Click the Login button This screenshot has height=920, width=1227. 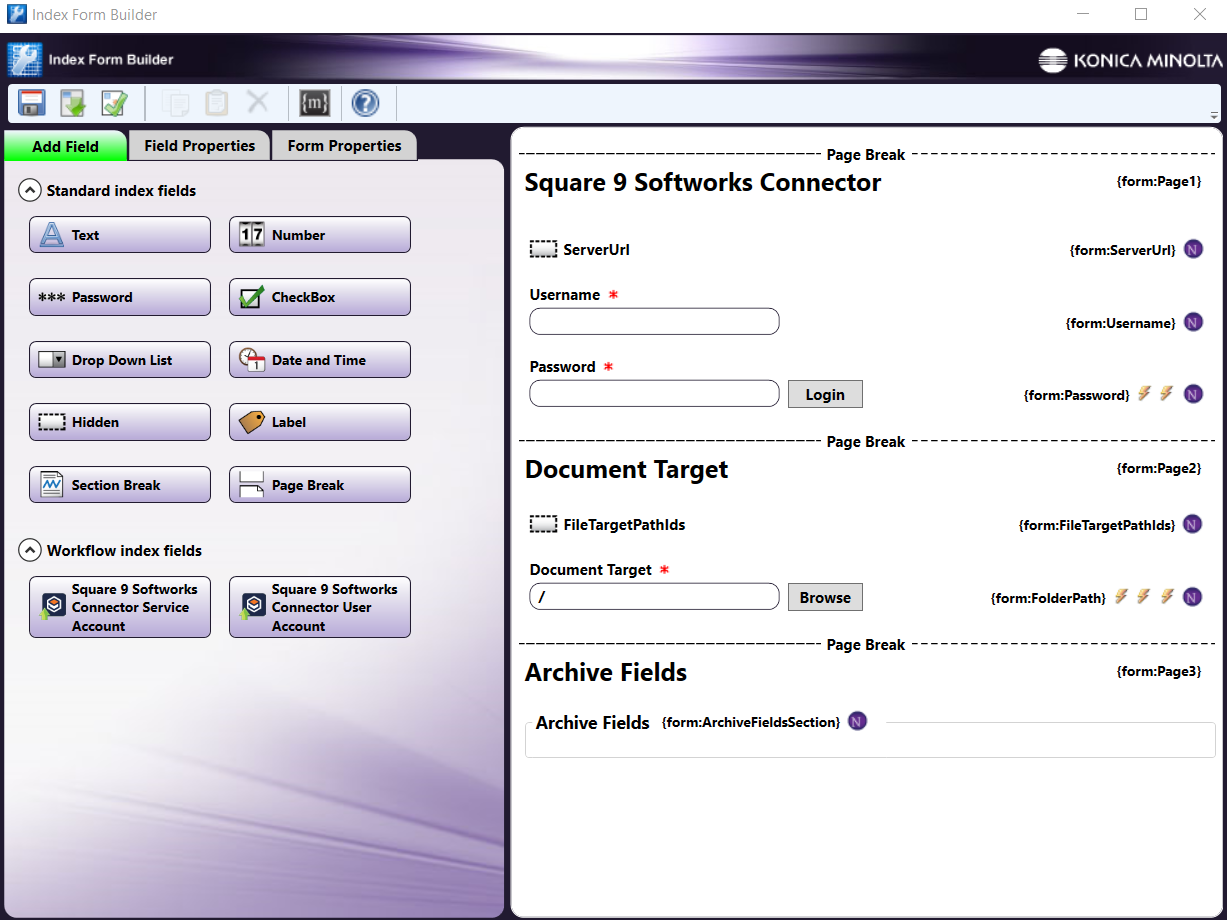point(825,394)
